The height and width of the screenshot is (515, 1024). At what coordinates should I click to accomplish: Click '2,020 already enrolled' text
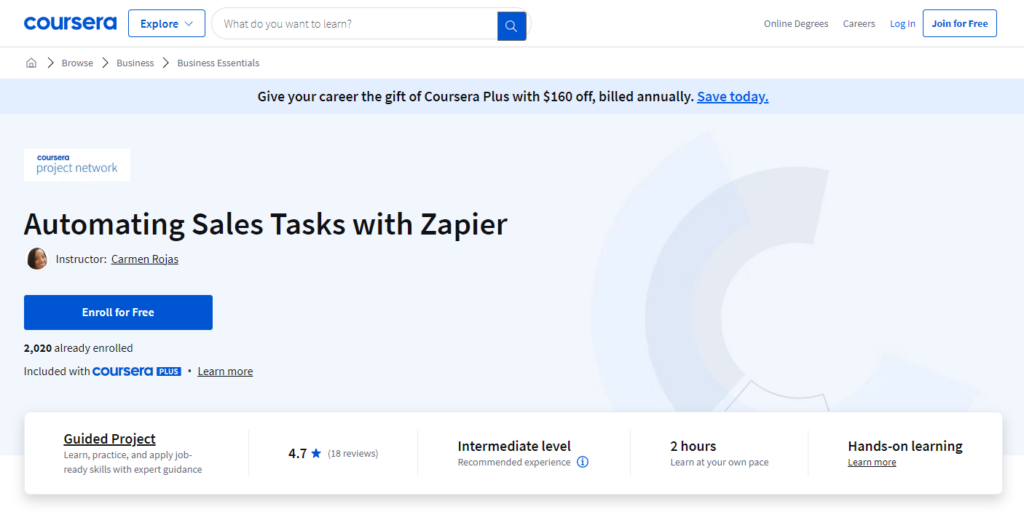pyautogui.click(x=78, y=348)
